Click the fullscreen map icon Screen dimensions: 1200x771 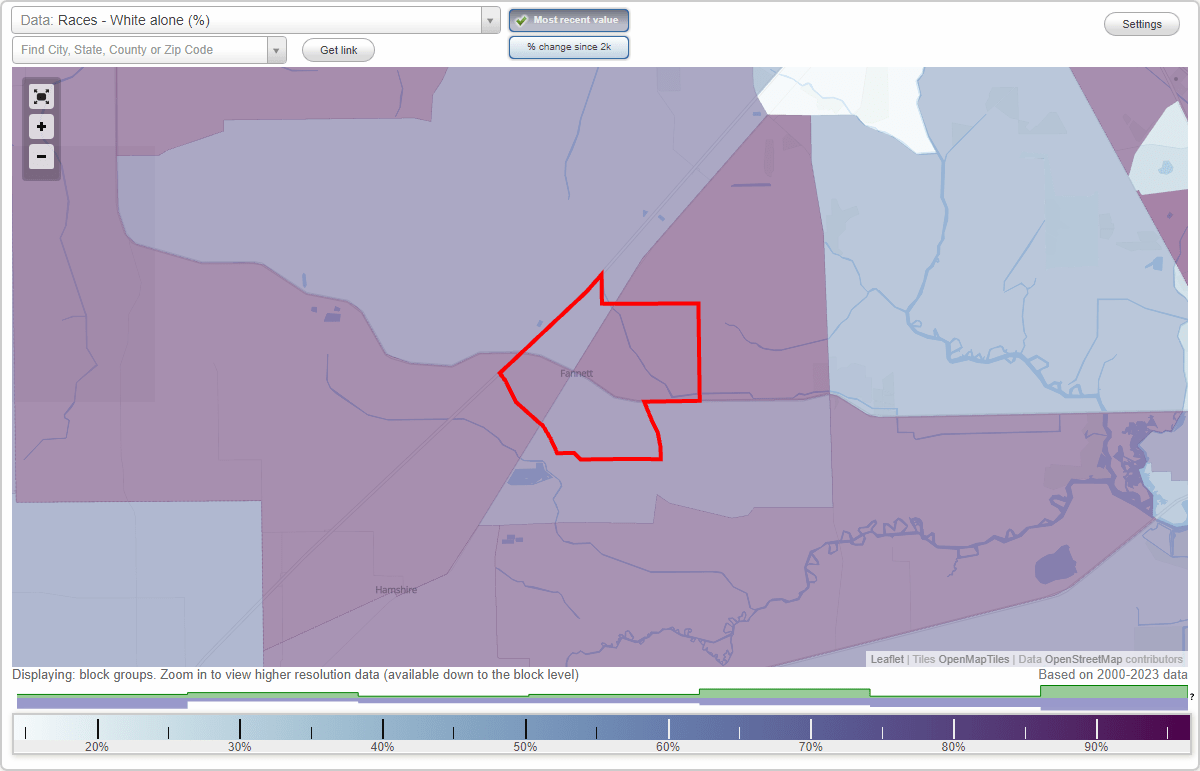coord(41,96)
